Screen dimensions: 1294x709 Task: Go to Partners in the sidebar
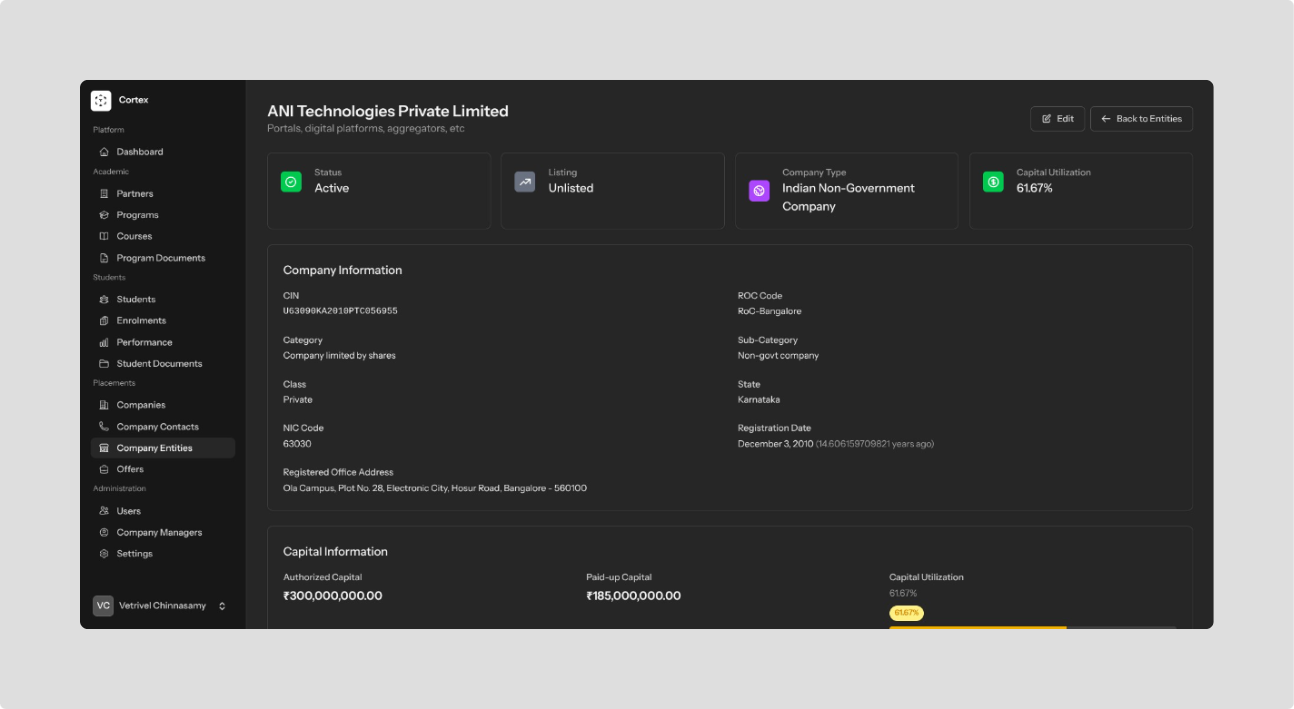coord(163,194)
